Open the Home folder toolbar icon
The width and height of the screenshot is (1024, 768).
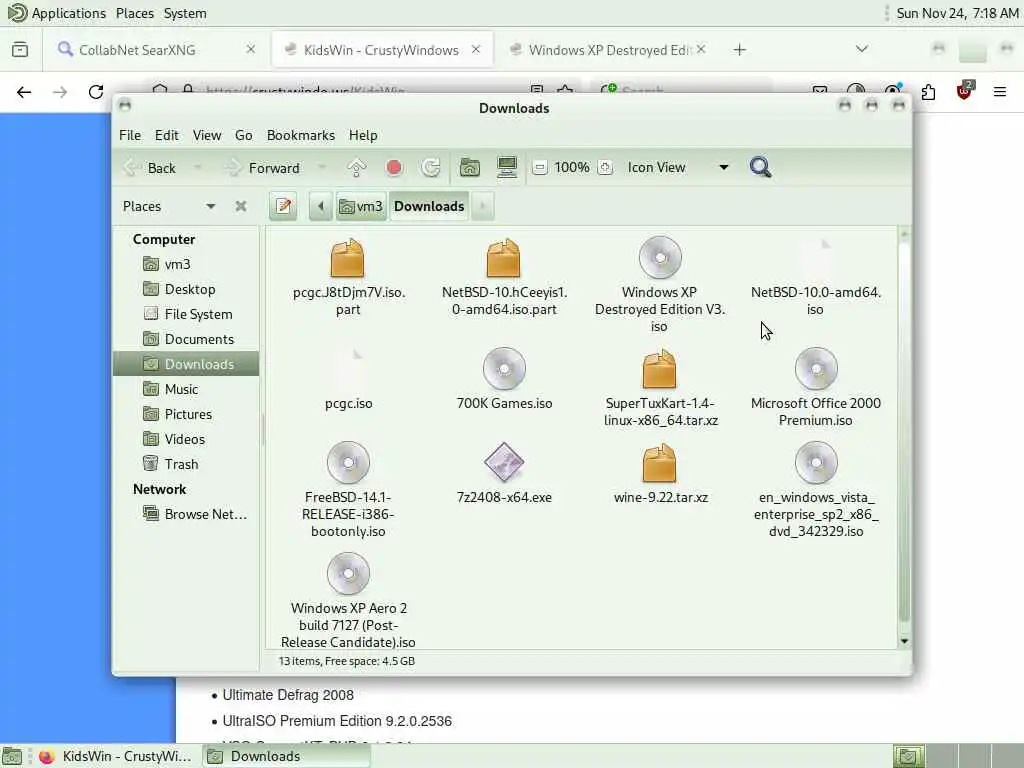click(x=470, y=168)
